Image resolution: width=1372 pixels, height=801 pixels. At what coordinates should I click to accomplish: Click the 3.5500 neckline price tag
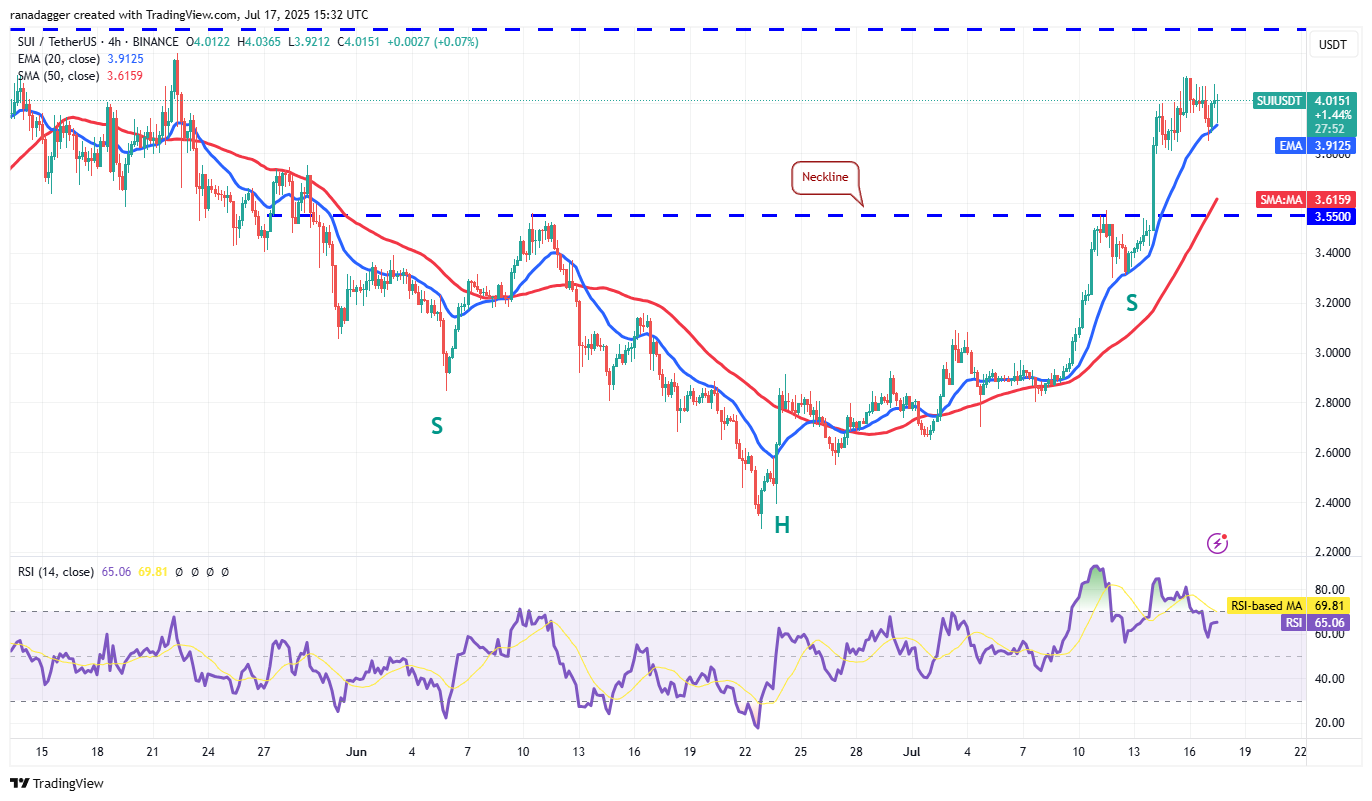click(1331, 215)
